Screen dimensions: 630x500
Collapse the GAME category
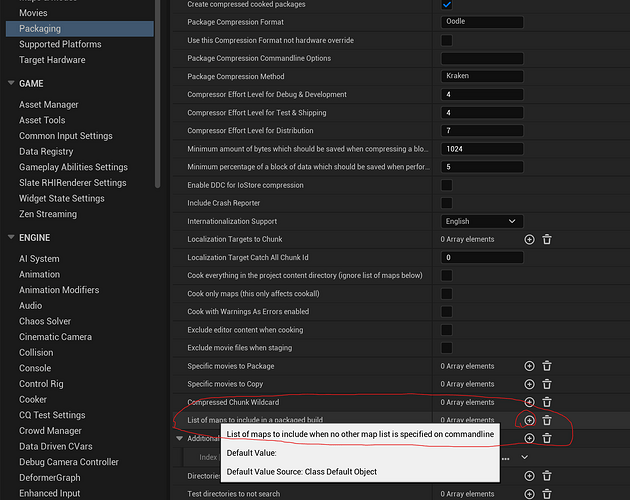coord(11,83)
